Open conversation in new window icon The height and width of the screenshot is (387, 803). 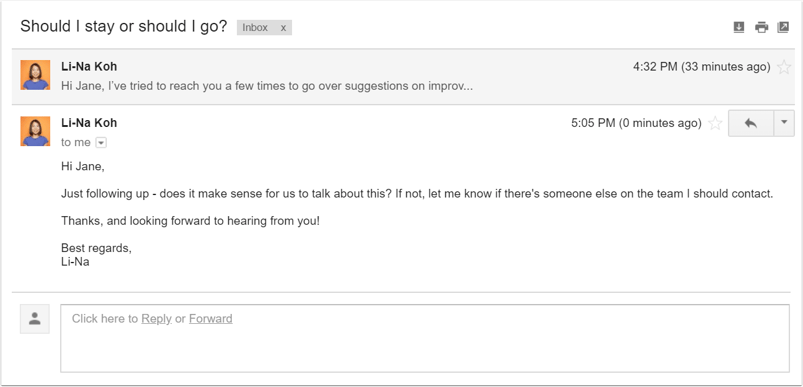coord(783,27)
